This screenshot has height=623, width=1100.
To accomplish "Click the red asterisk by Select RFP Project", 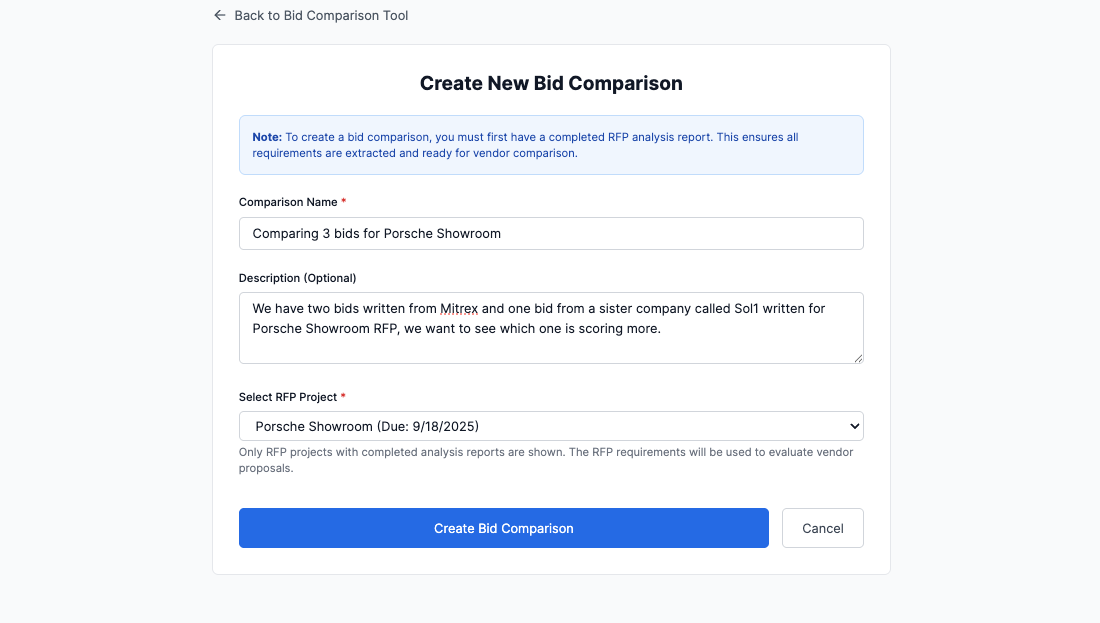I will tap(343, 397).
